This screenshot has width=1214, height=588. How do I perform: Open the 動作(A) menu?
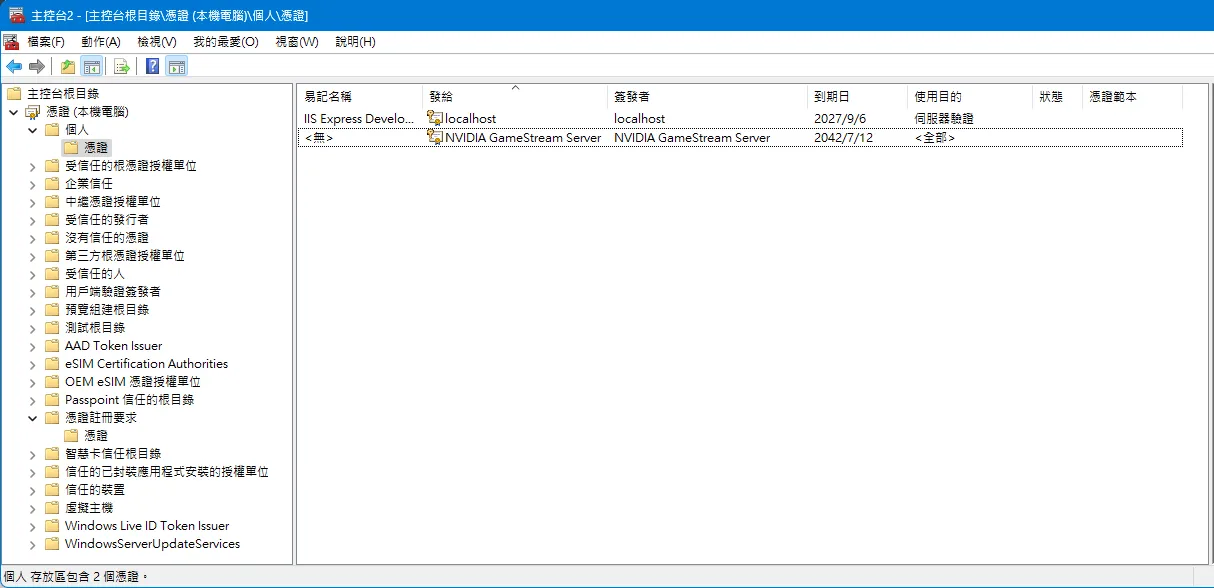(x=100, y=42)
